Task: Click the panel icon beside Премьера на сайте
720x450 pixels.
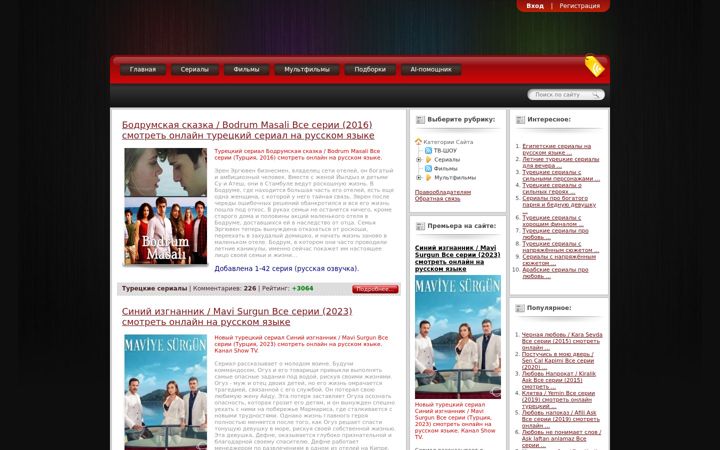Action: [x=420, y=226]
